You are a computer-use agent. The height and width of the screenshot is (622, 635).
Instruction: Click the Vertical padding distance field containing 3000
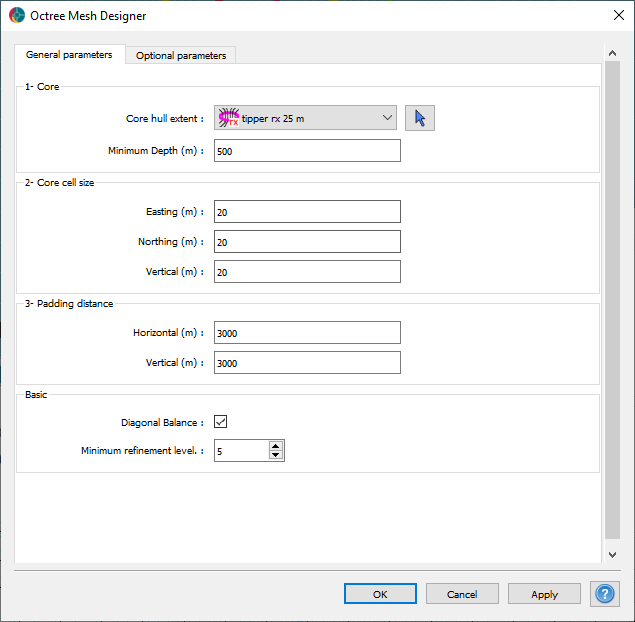coord(307,362)
